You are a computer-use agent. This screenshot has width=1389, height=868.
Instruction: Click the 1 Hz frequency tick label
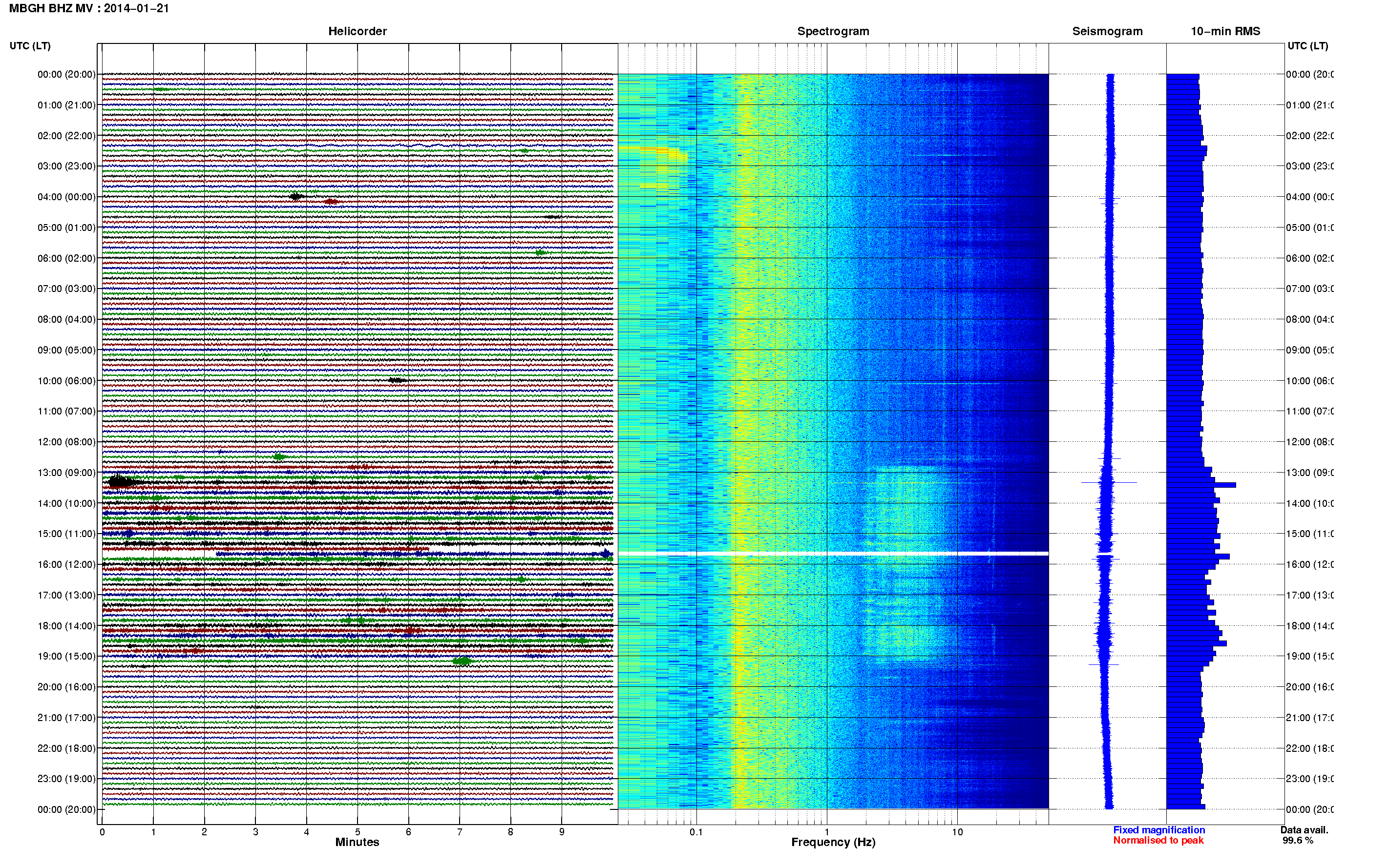coord(827,832)
